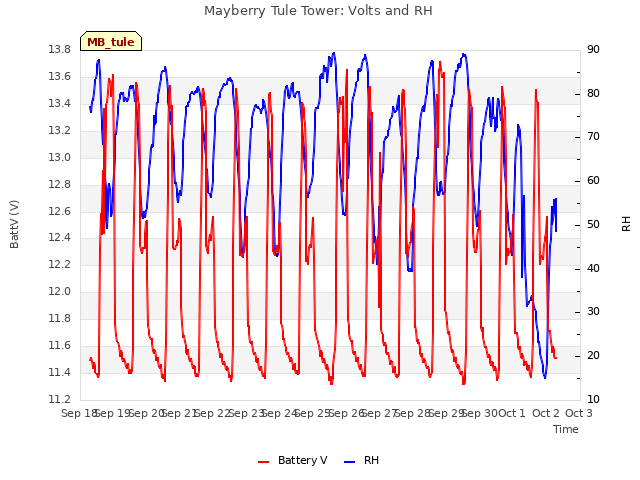Screen dimensions: 640x480
Task: Click the 30 tick on RH axis
Action: 593,311
